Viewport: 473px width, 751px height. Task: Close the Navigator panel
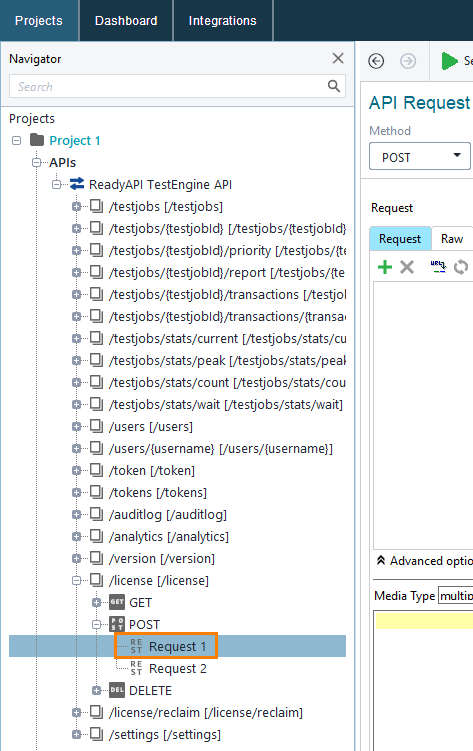pyautogui.click(x=338, y=58)
